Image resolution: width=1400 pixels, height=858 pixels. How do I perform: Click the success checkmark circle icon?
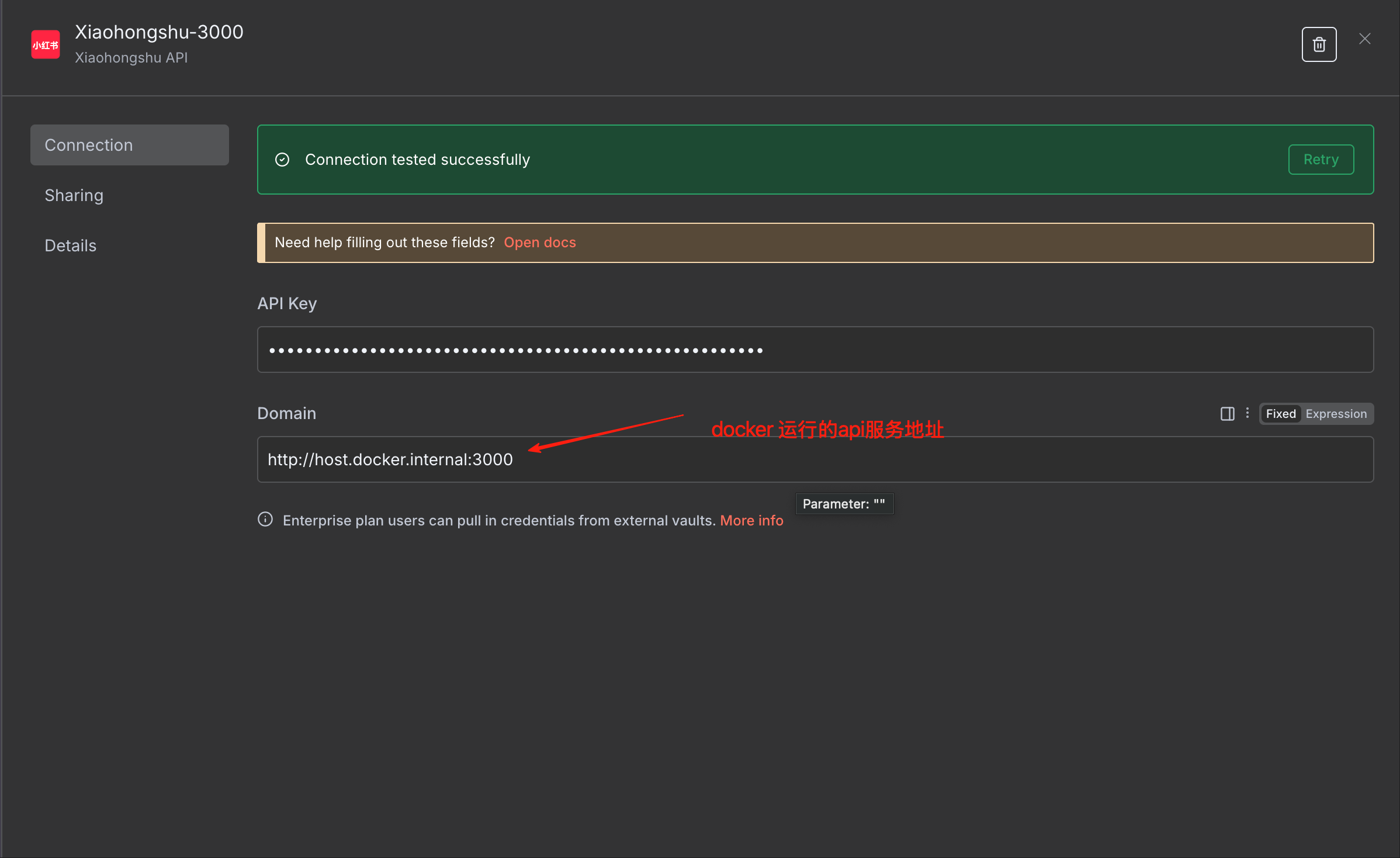point(282,160)
